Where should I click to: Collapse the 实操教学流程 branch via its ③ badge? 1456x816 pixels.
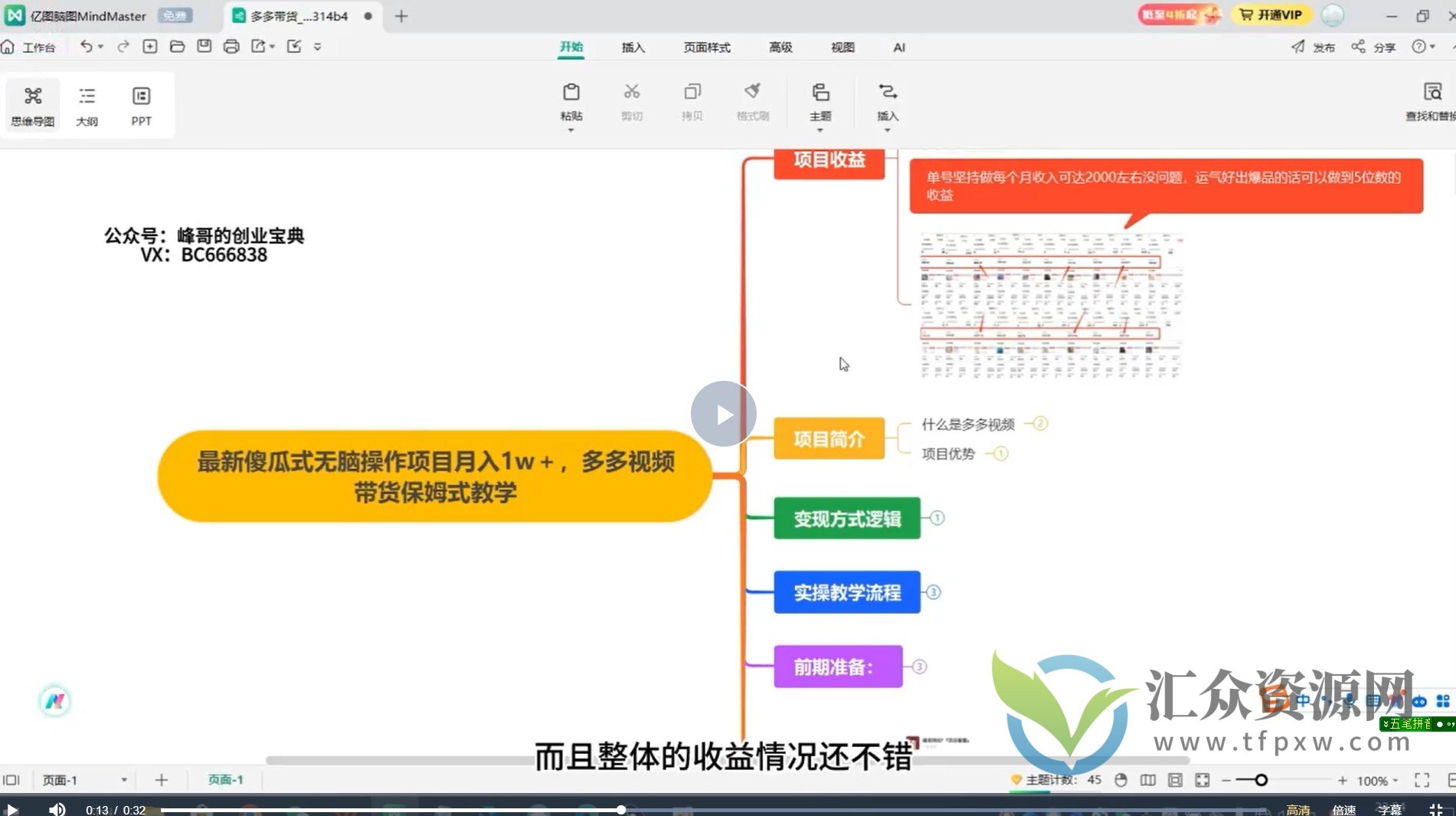[x=933, y=592]
